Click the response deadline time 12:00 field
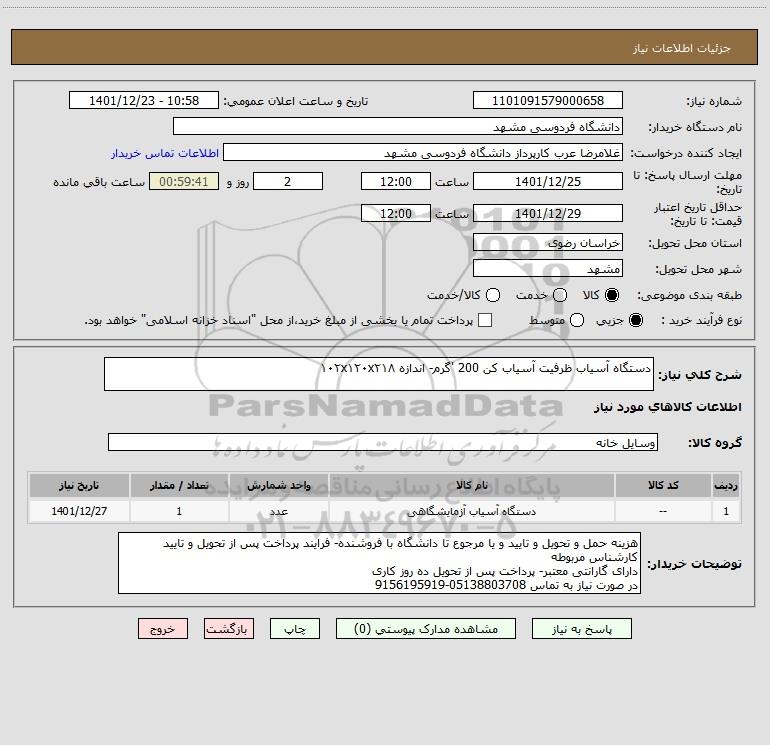 (x=396, y=181)
